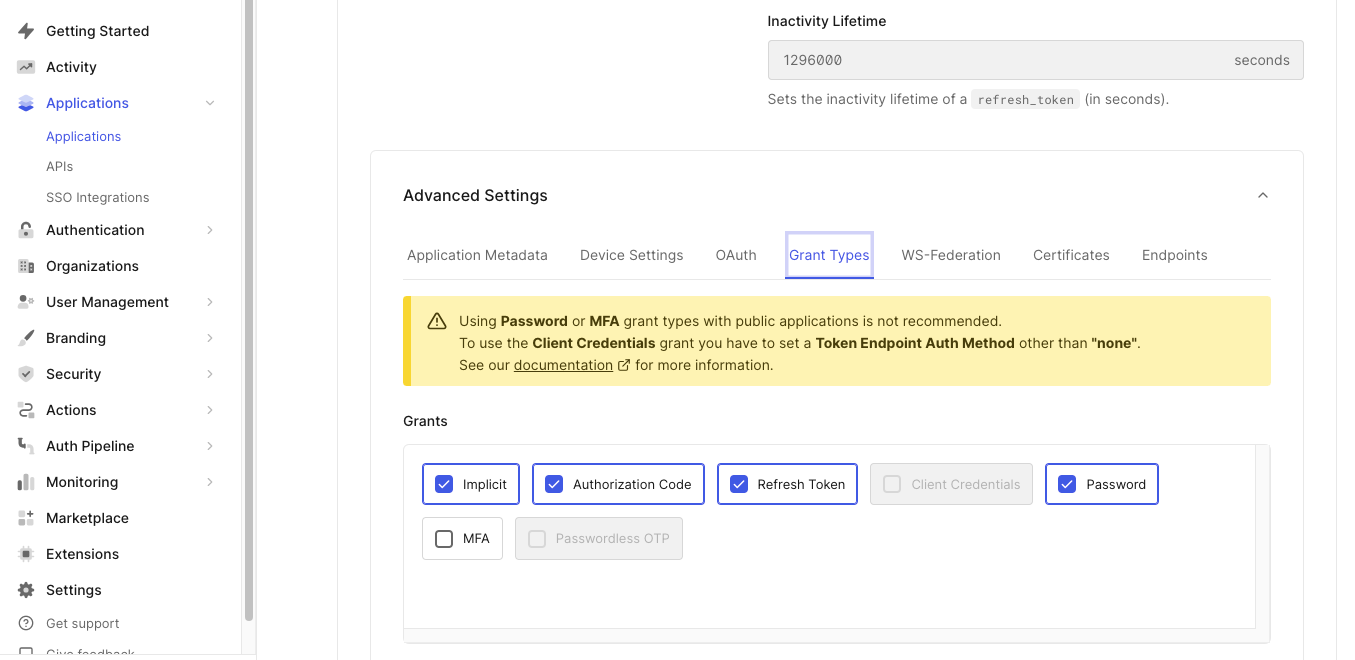Click the Marketplace grid icon
The width and height of the screenshot is (1355, 660).
(x=26, y=518)
